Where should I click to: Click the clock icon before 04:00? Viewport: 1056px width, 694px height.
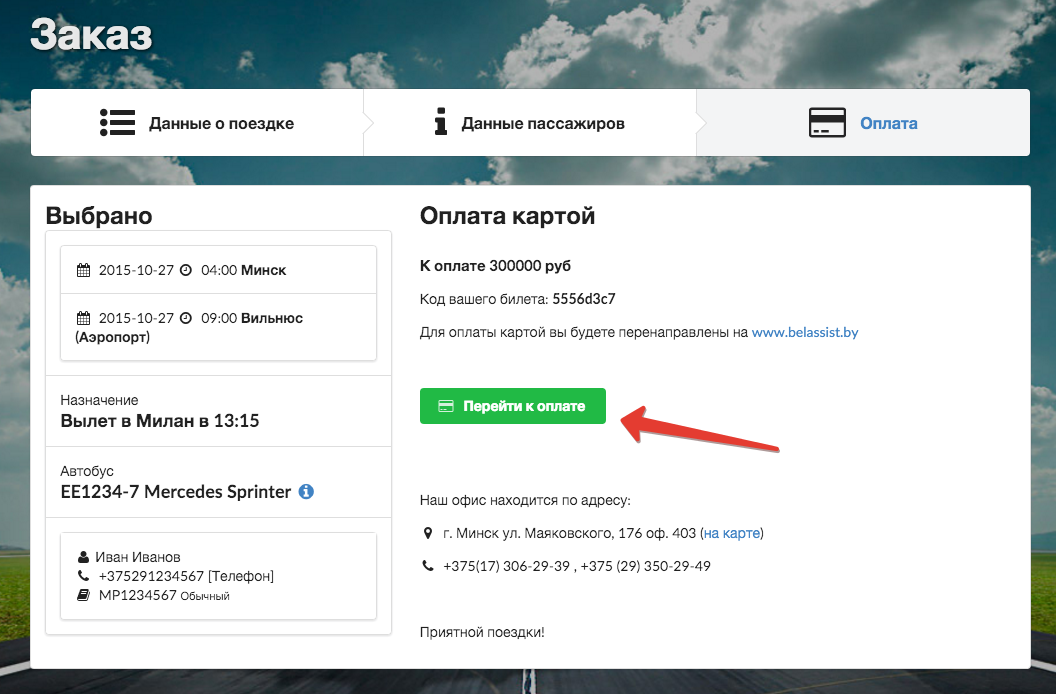click(186, 270)
